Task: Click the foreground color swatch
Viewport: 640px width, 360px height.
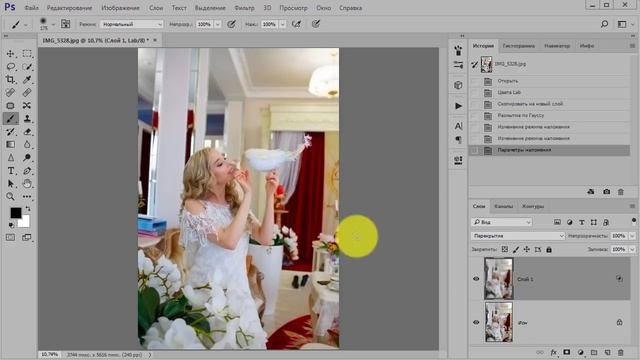Action: pos(16,213)
